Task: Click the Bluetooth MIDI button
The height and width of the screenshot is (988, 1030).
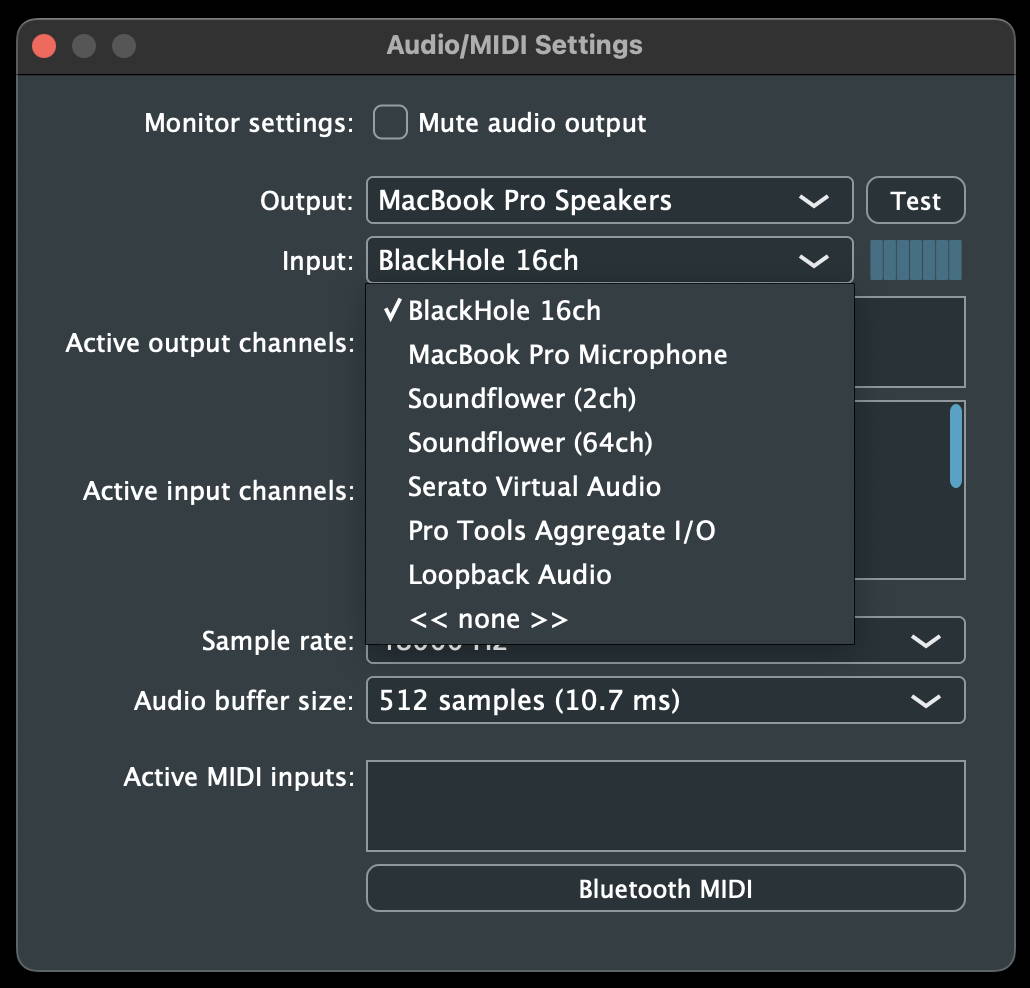Action: click(665, 889)
